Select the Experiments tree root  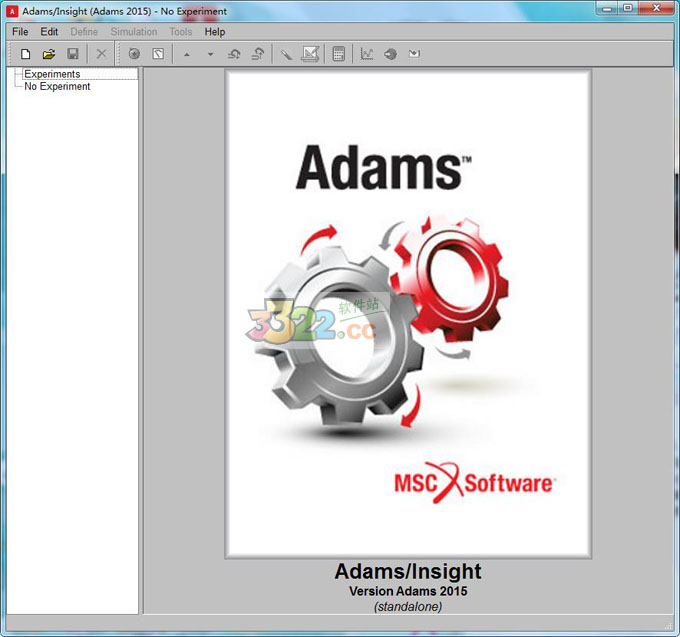(x=52, y=74)
